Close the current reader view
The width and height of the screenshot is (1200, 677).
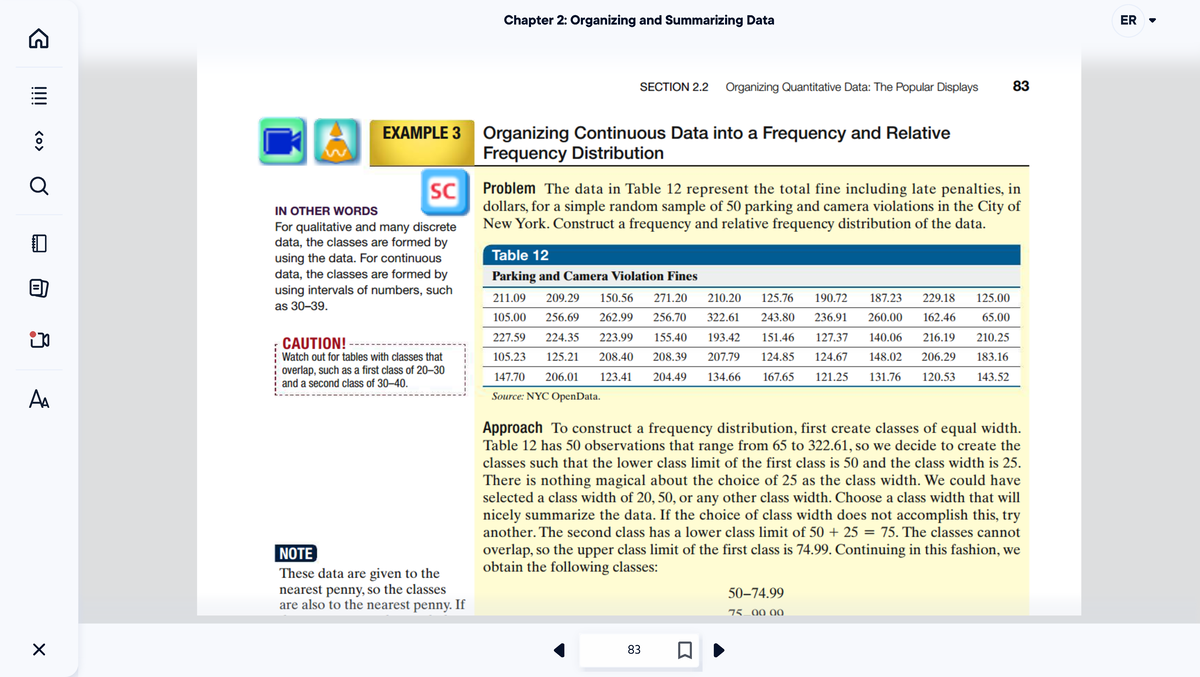point(38,649)
